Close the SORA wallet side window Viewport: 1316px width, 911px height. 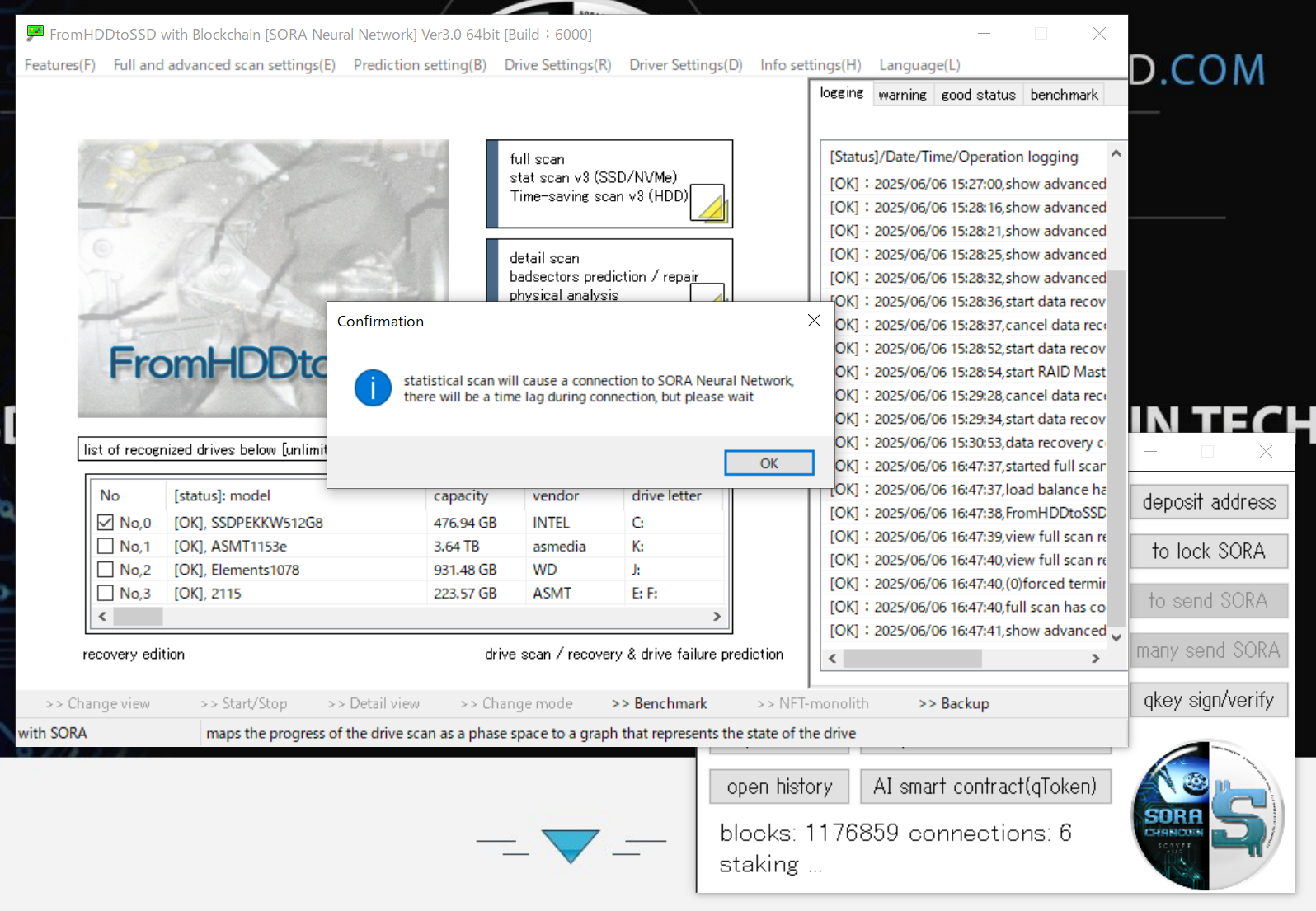click(1266, 451)
